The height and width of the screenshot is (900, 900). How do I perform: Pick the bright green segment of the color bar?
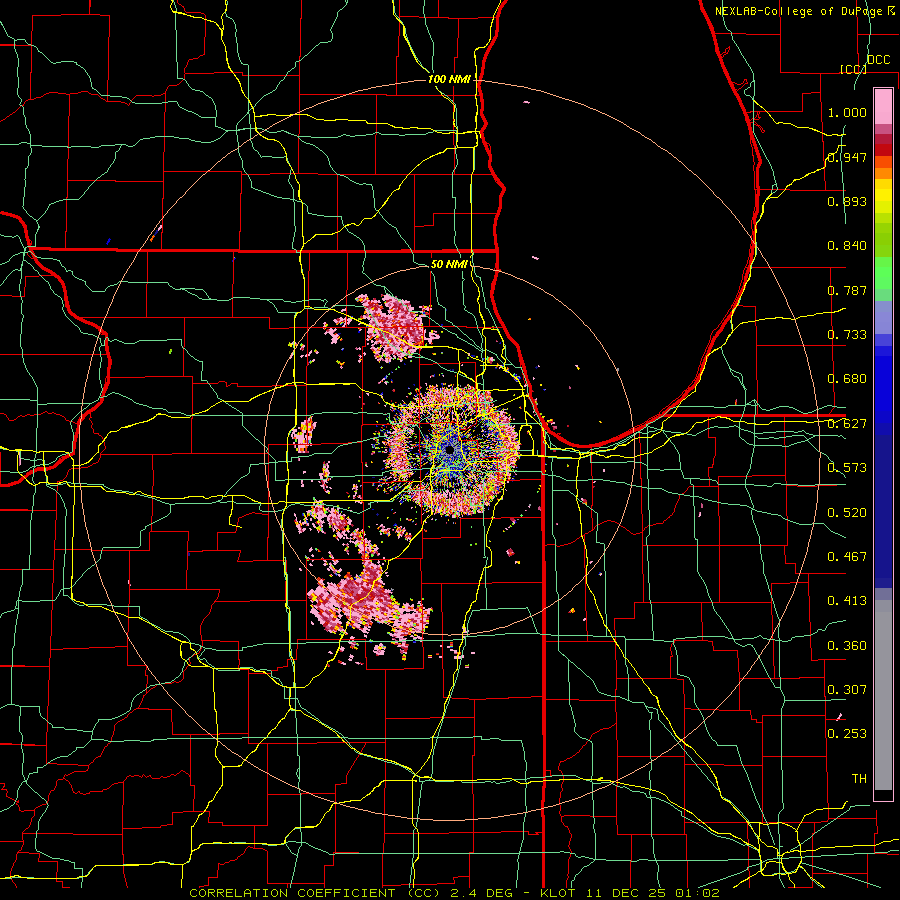tap(883, 273)
